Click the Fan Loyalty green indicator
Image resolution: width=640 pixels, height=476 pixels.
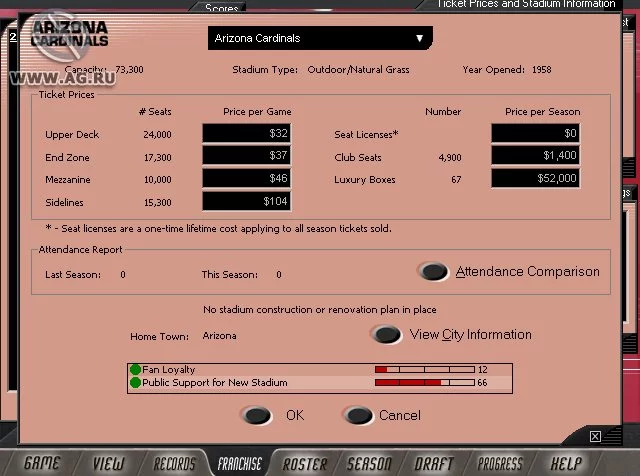(x=135, y=369)
